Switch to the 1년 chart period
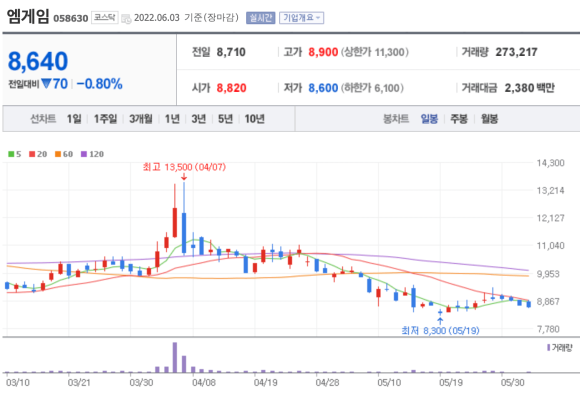Screen dimensions: 580x395 pyautogui.click(x=172, y=119)
